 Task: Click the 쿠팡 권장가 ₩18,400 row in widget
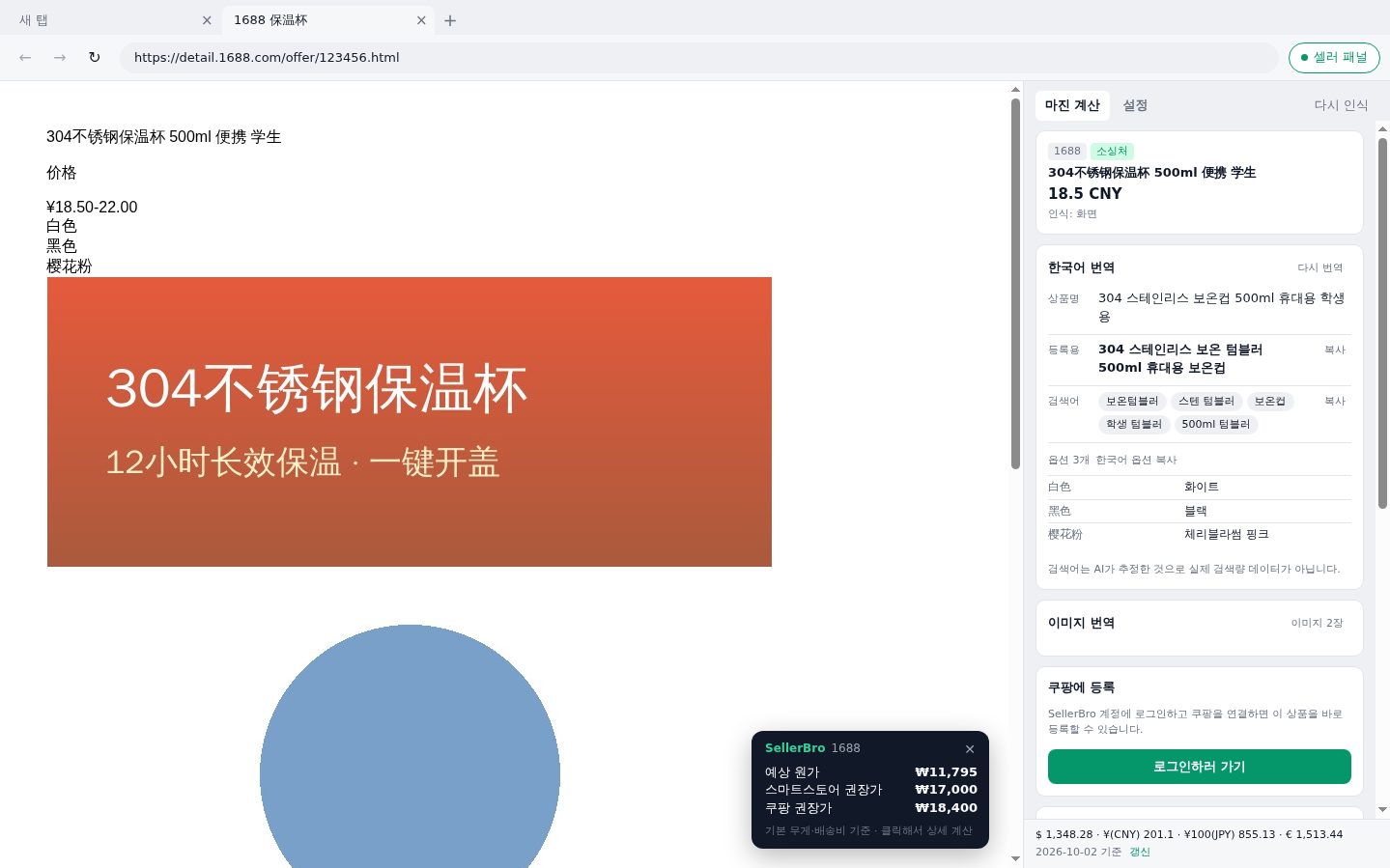(870, 809)
